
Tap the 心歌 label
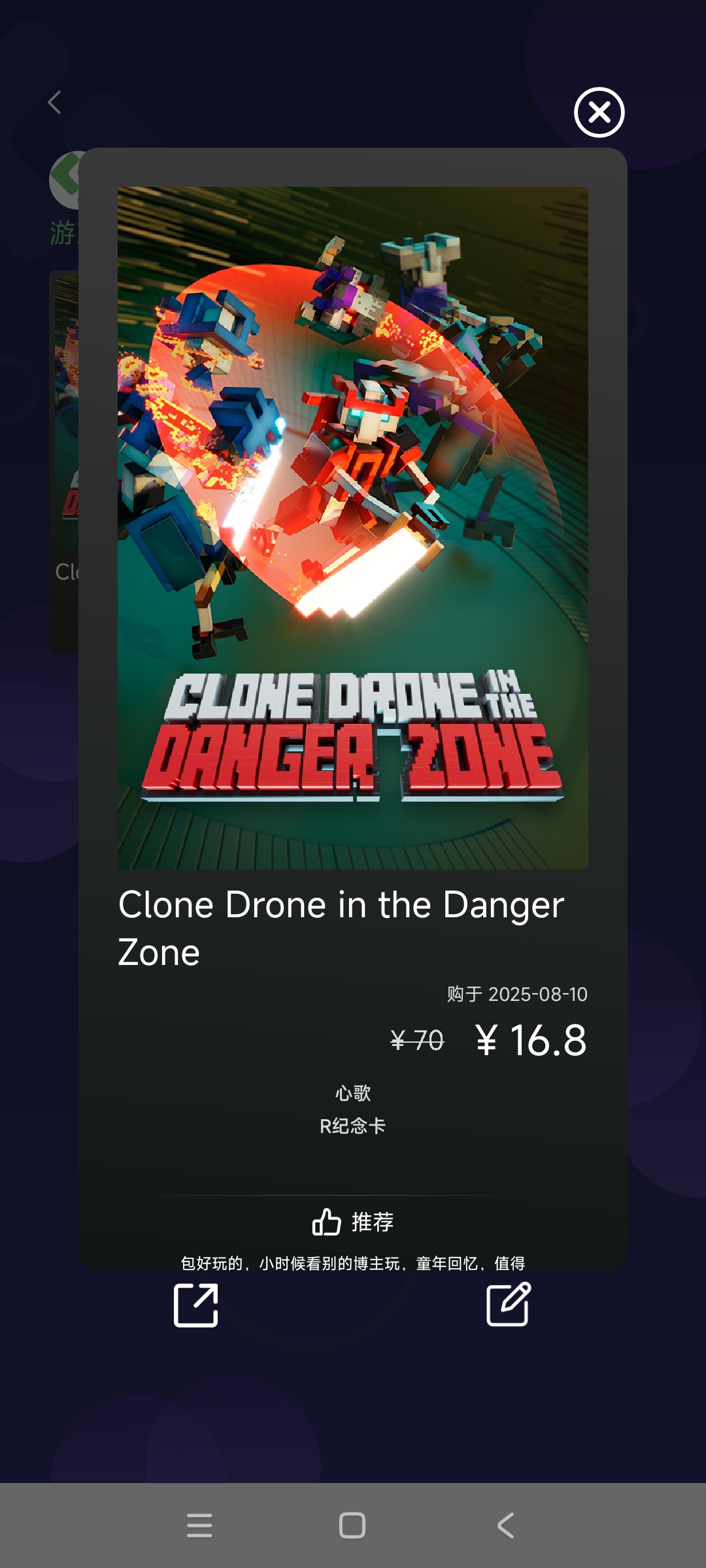click(x=353, y=1093)
